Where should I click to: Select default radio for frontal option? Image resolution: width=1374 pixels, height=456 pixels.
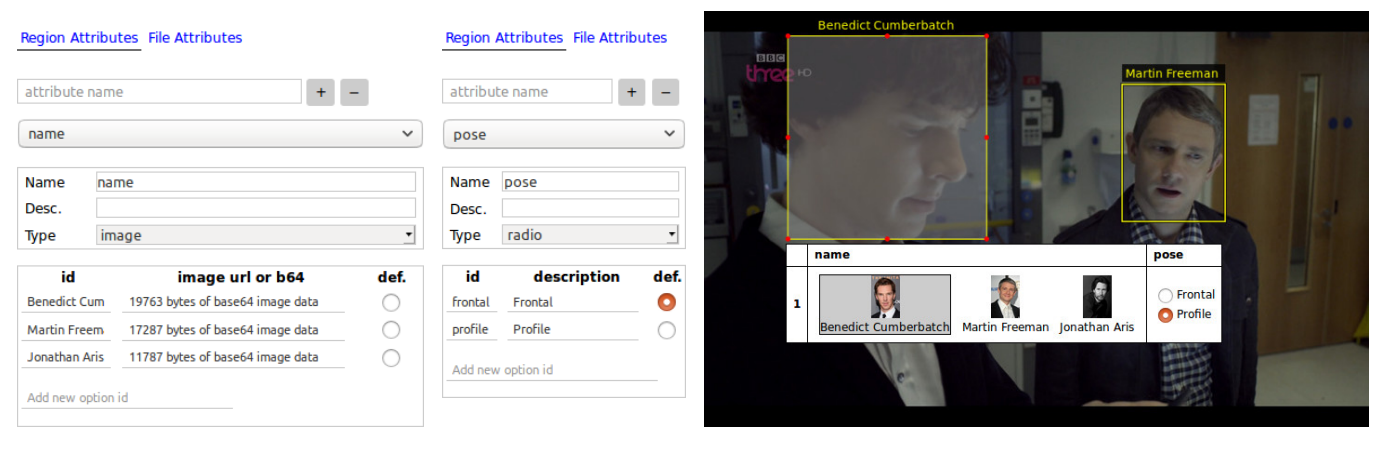666,302
